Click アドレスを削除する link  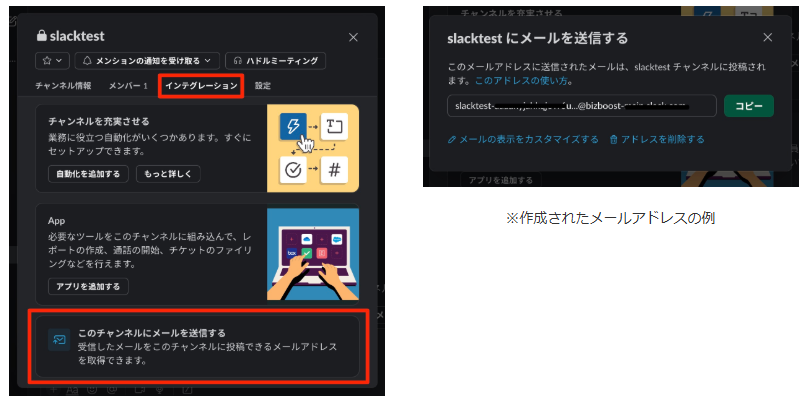coord(657,139)
